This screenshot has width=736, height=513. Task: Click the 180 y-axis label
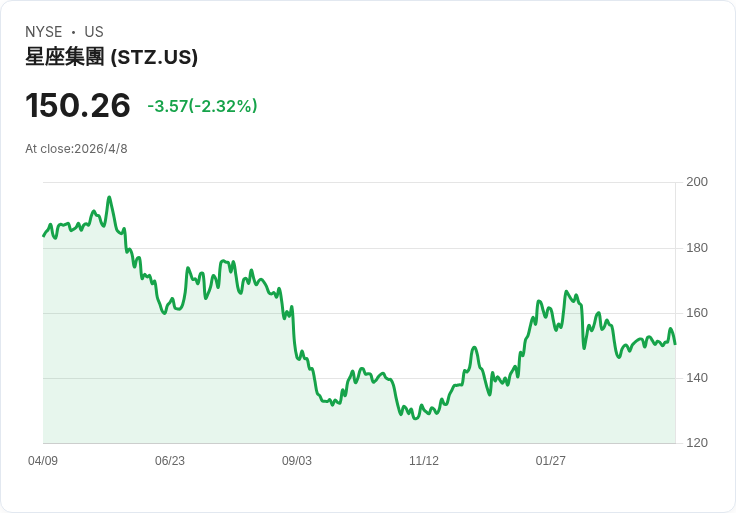pos(697,248)
